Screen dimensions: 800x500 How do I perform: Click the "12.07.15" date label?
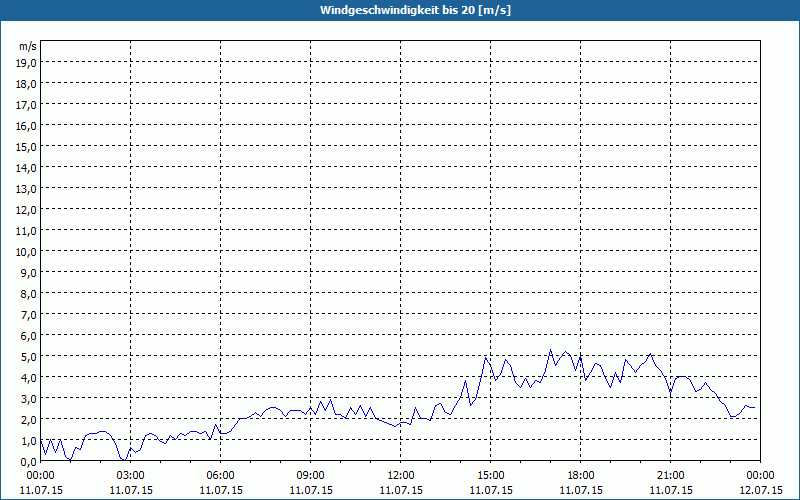click(761, 490)
